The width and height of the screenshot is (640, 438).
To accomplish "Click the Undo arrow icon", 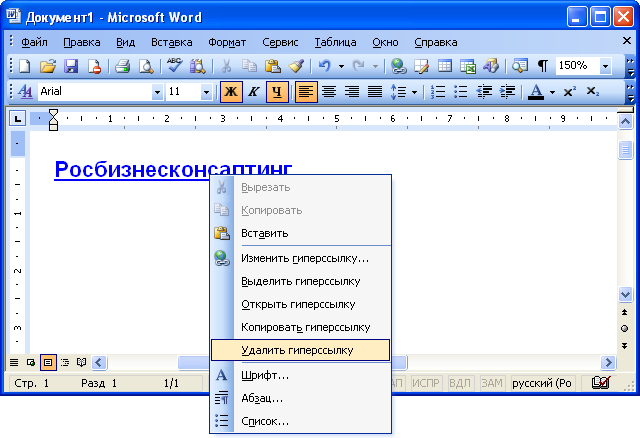I will point(325,66).
